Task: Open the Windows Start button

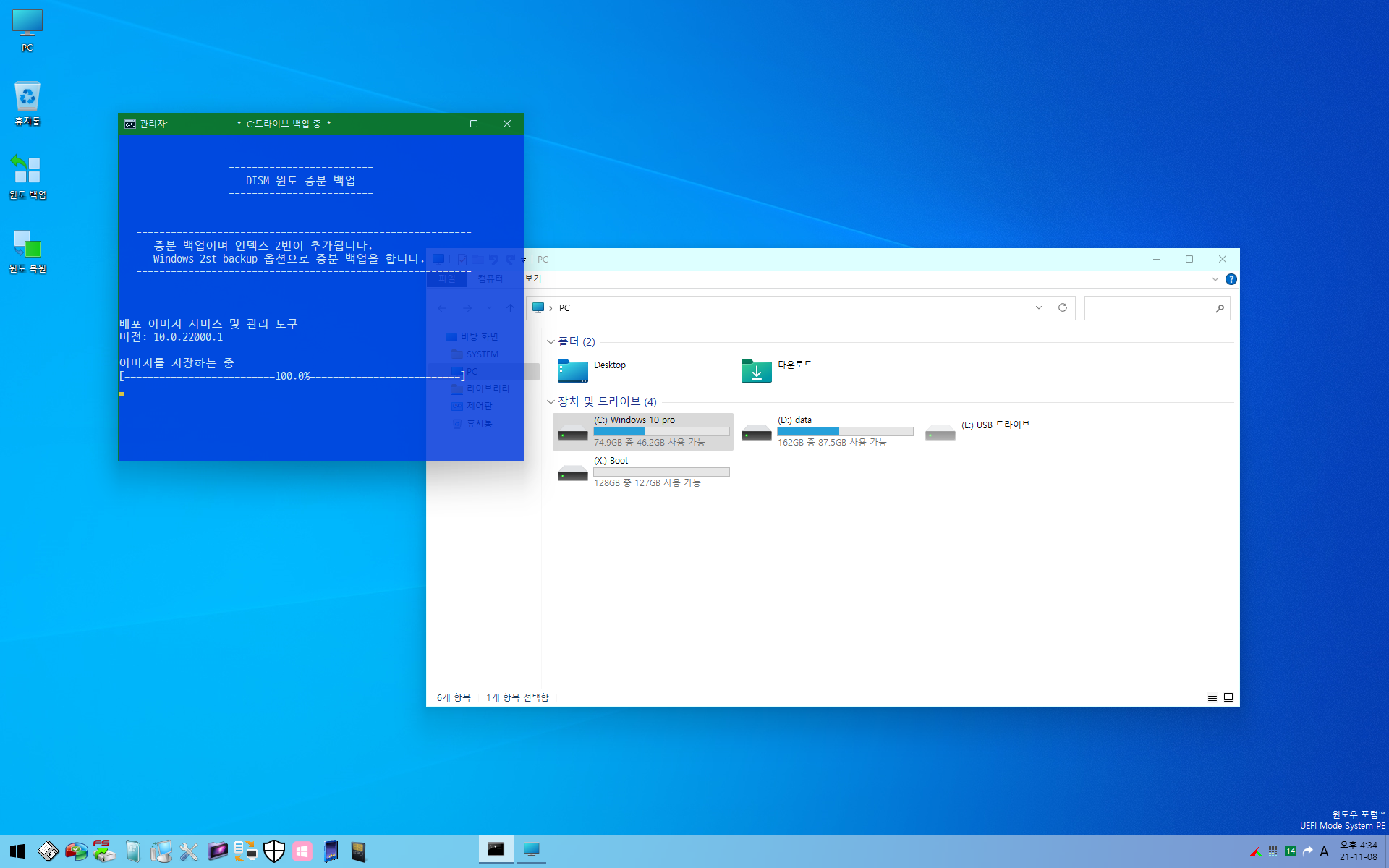Action: click(x=17, y=851)
